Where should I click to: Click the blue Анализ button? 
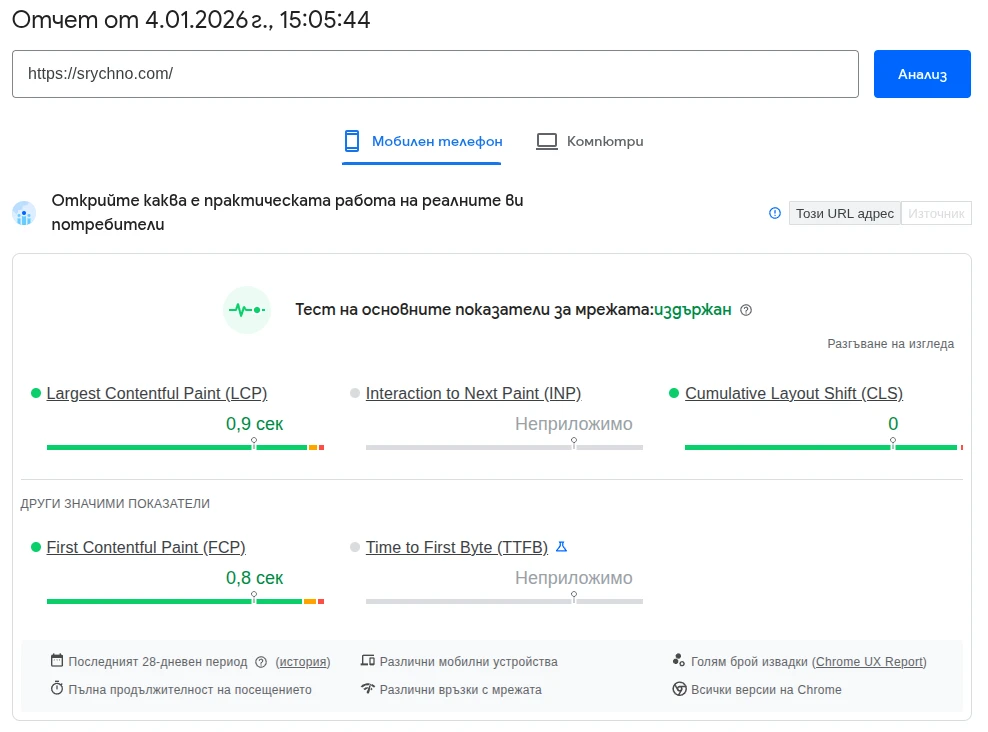click(x=922, y=74)
